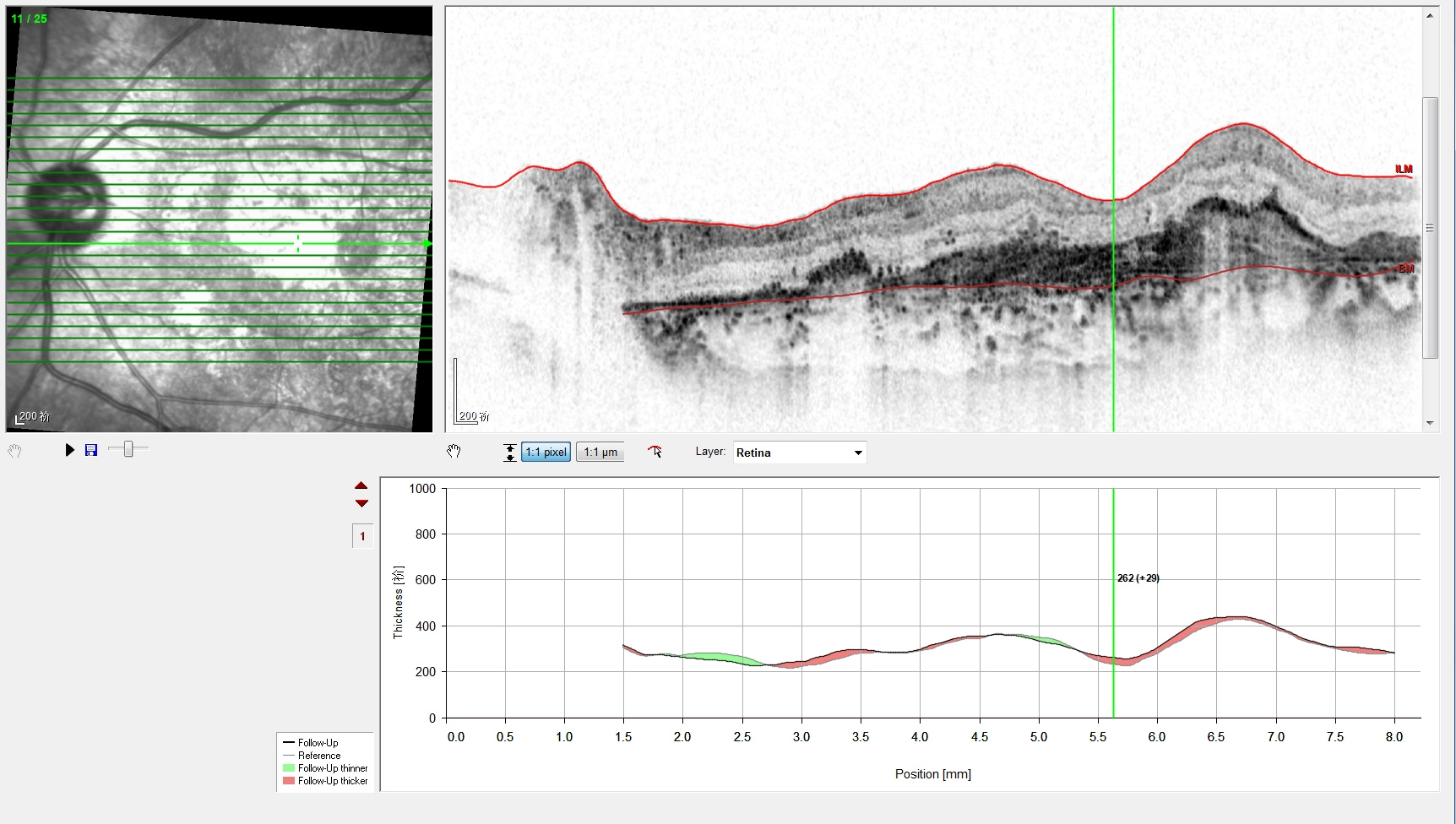The image size is (1456, 824).
Task: Click the 8.0 tick label on the position axis
Action: (1394, 737)
